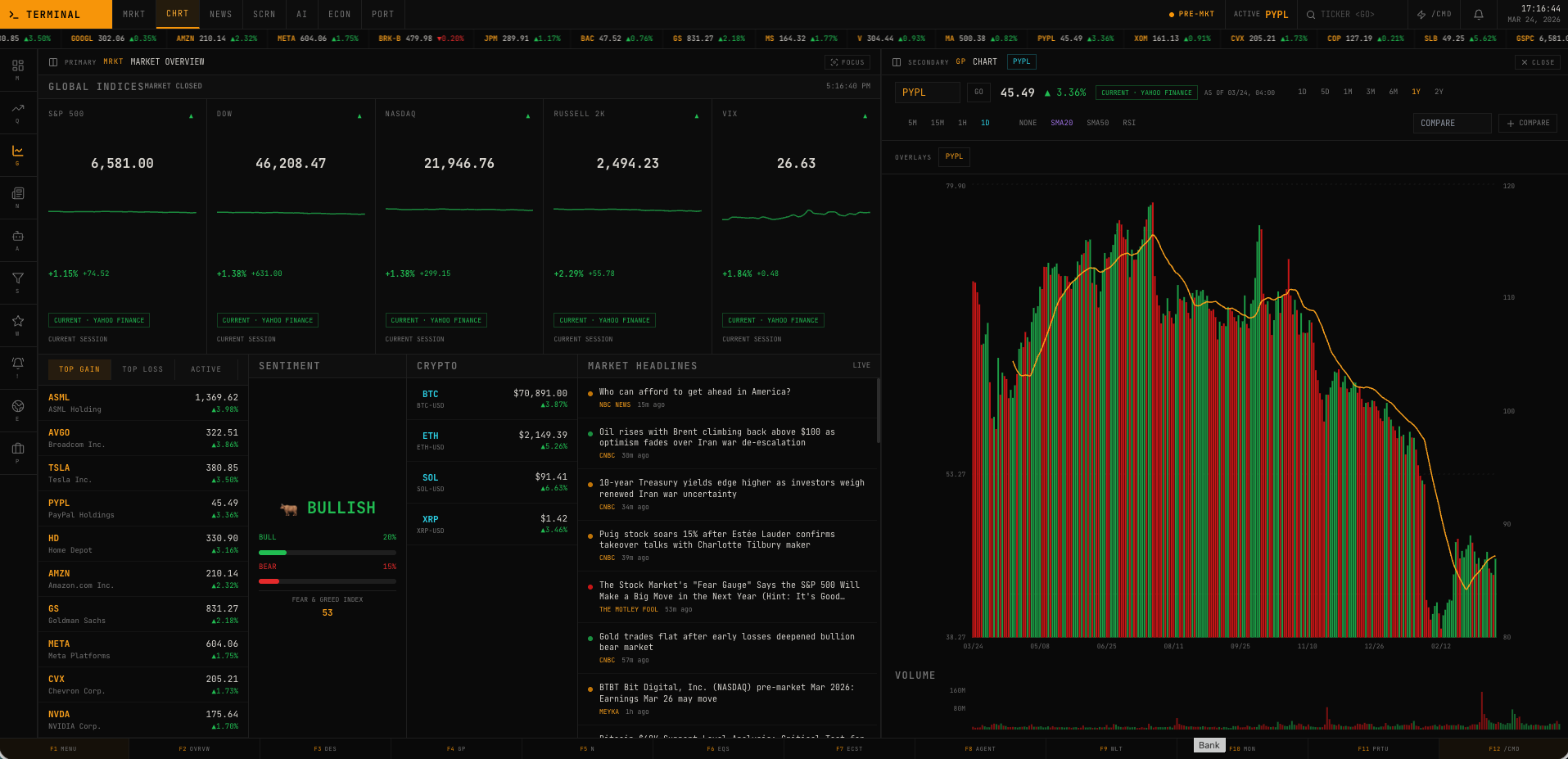This screenshot has height=759, width=1568.
Task: Select the 1M range option
Action: tap(1348, 93)
